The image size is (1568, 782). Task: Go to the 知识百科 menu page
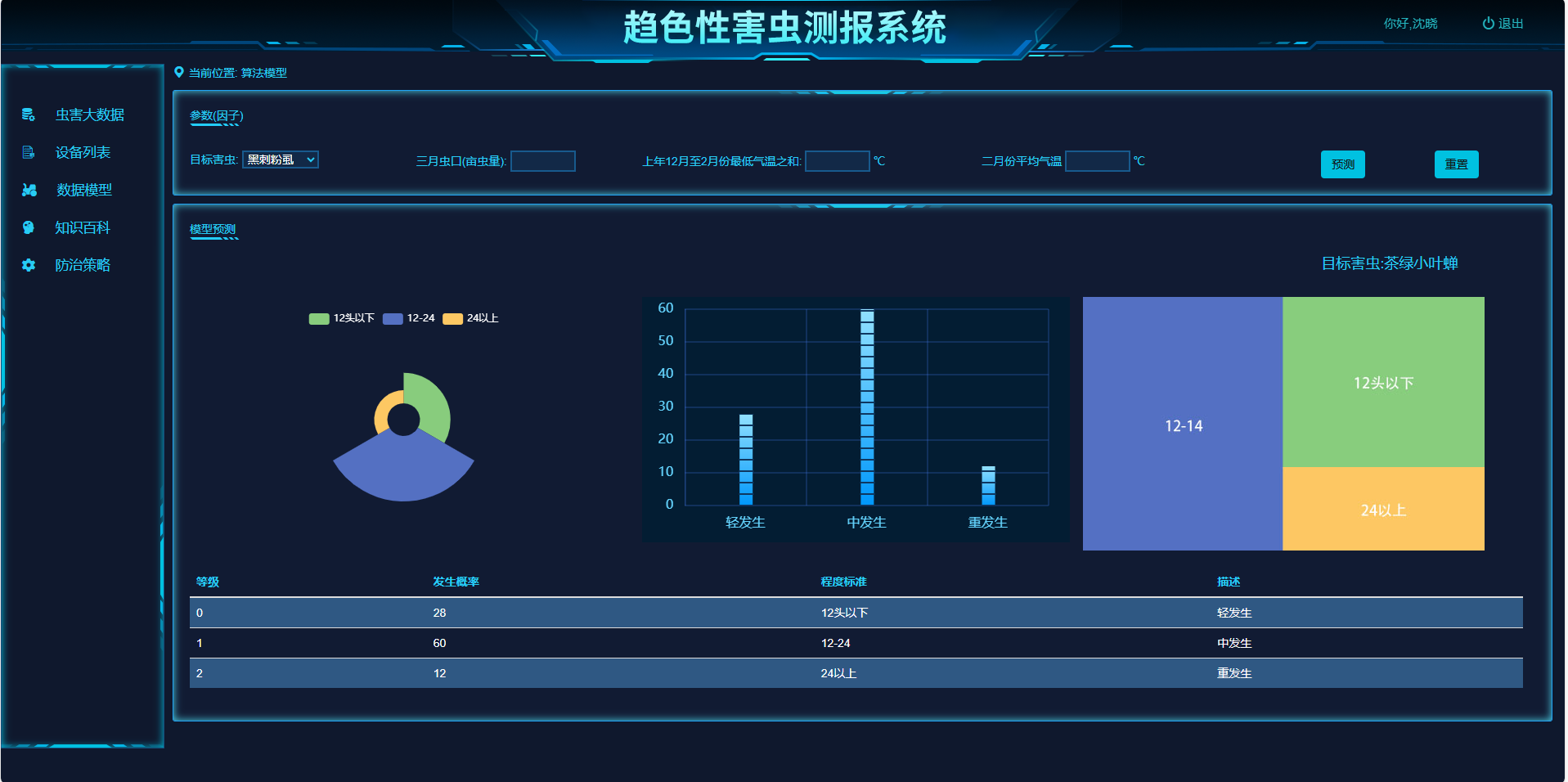(83, 227)
